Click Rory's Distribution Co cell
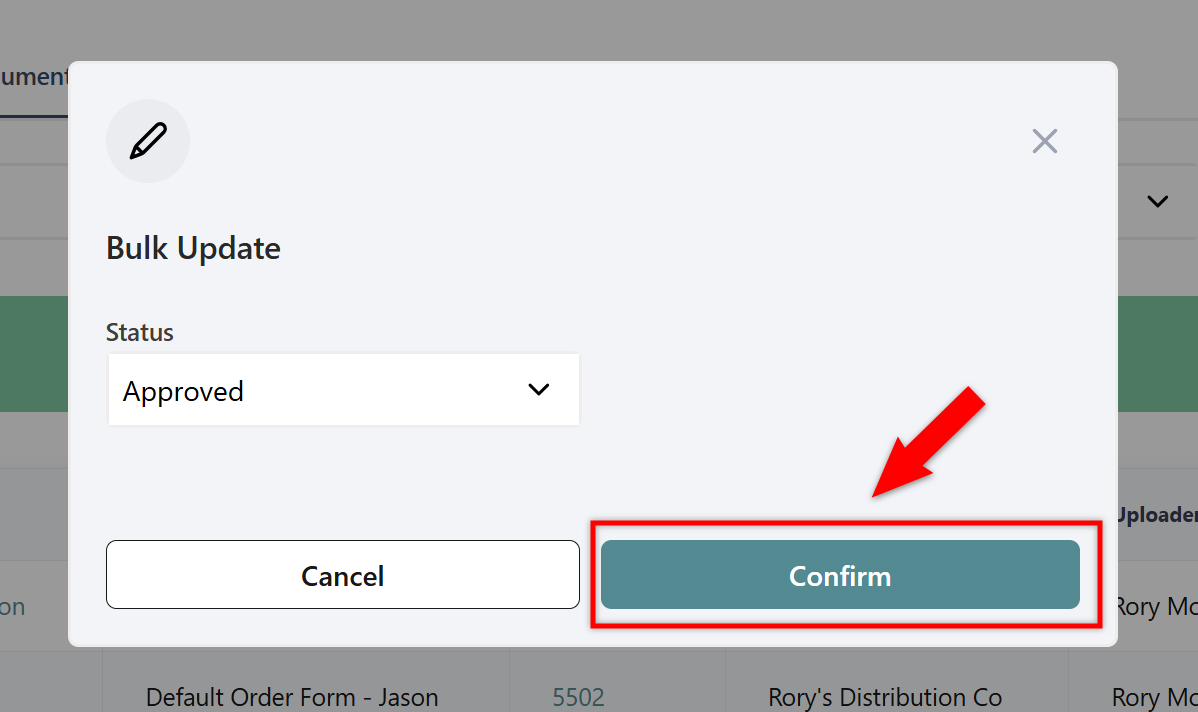The width and height of the screenshot is (1198, 712). coord(885,697)
